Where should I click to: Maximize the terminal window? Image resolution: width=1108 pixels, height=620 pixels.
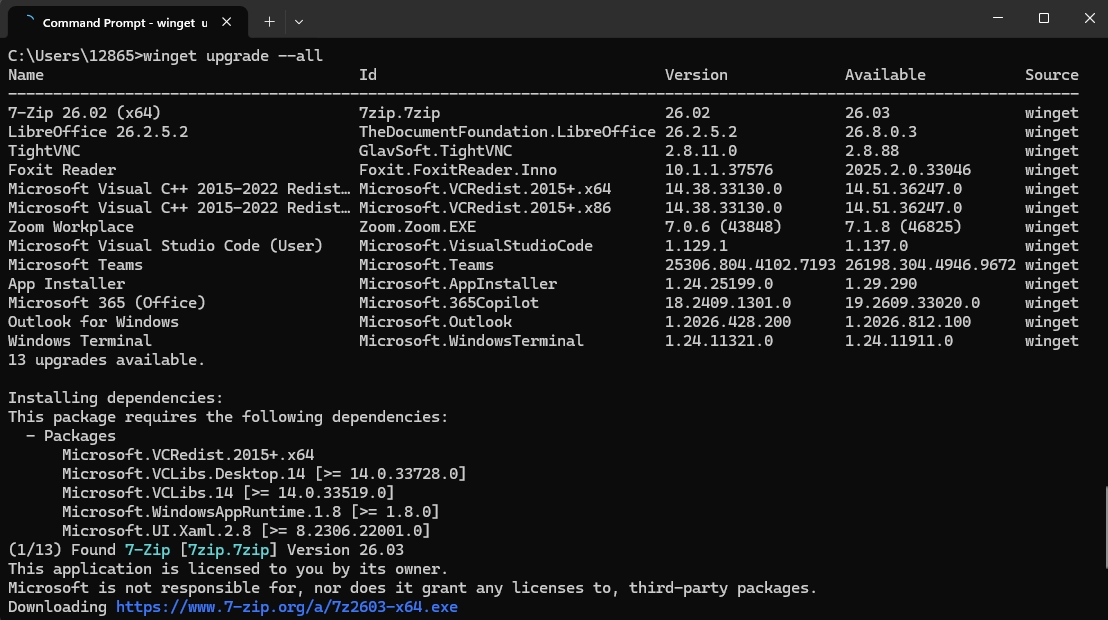(x=1044, y=18)
